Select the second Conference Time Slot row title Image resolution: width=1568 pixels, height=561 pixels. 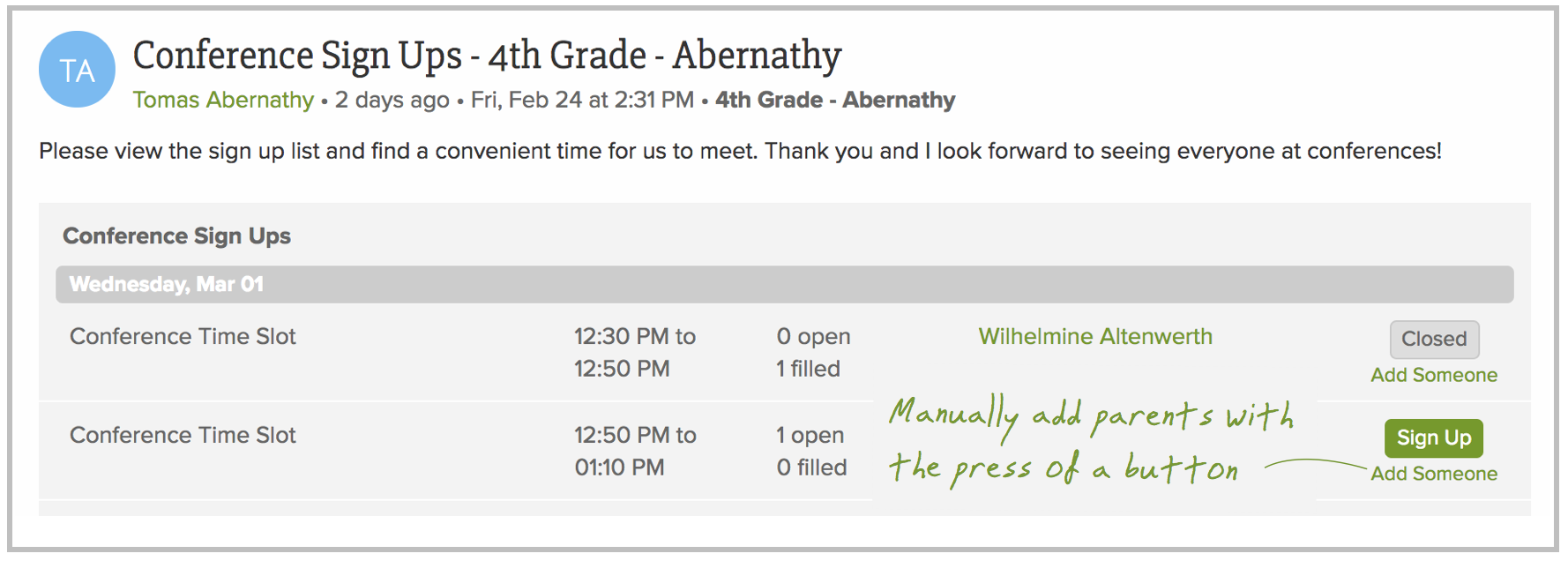coord(183,435)
